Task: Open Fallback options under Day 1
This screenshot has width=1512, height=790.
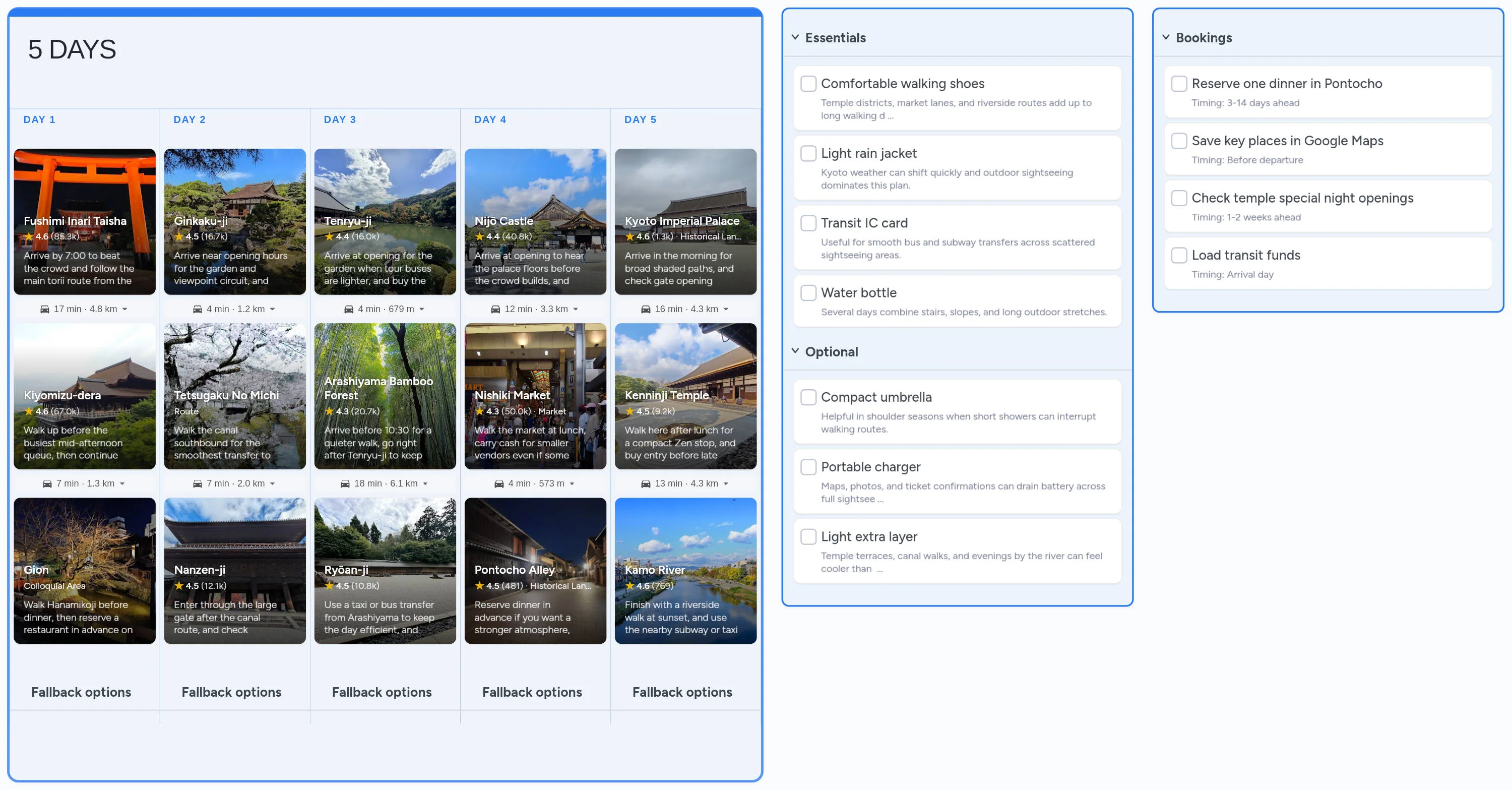Action: (x=81, y=692)
